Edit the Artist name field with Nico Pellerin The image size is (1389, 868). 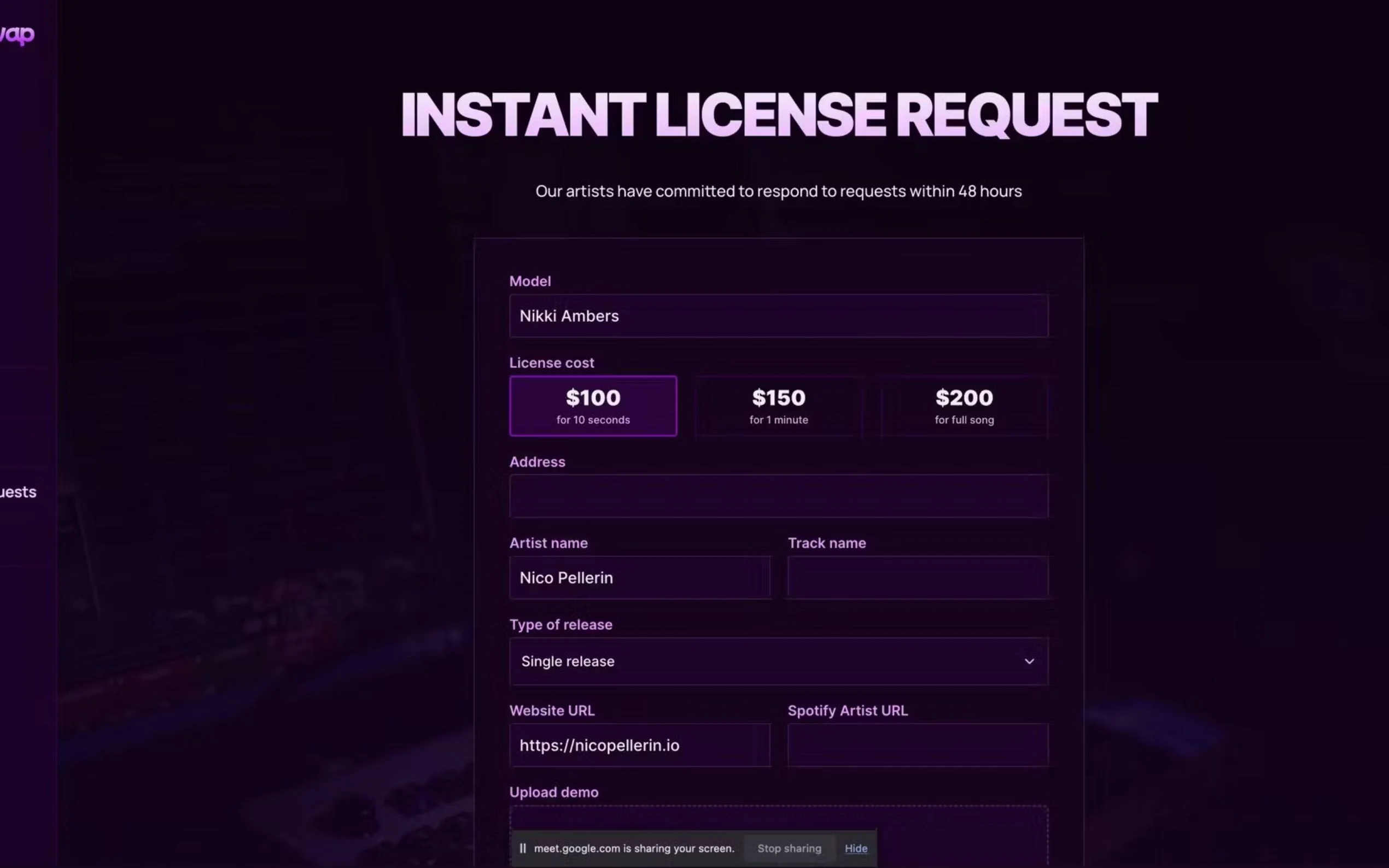640,578
